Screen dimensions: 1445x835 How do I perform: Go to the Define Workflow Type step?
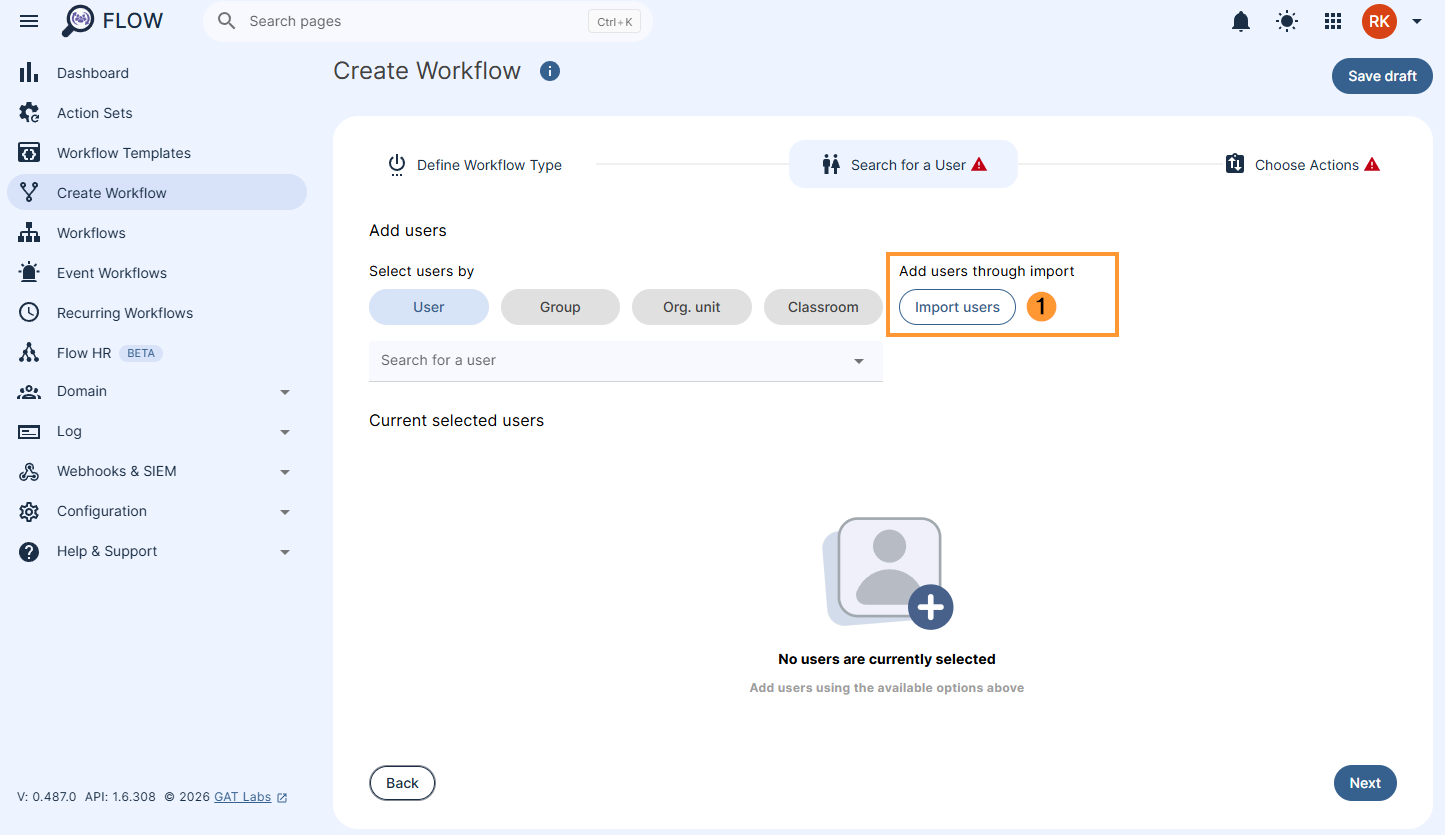475,165
